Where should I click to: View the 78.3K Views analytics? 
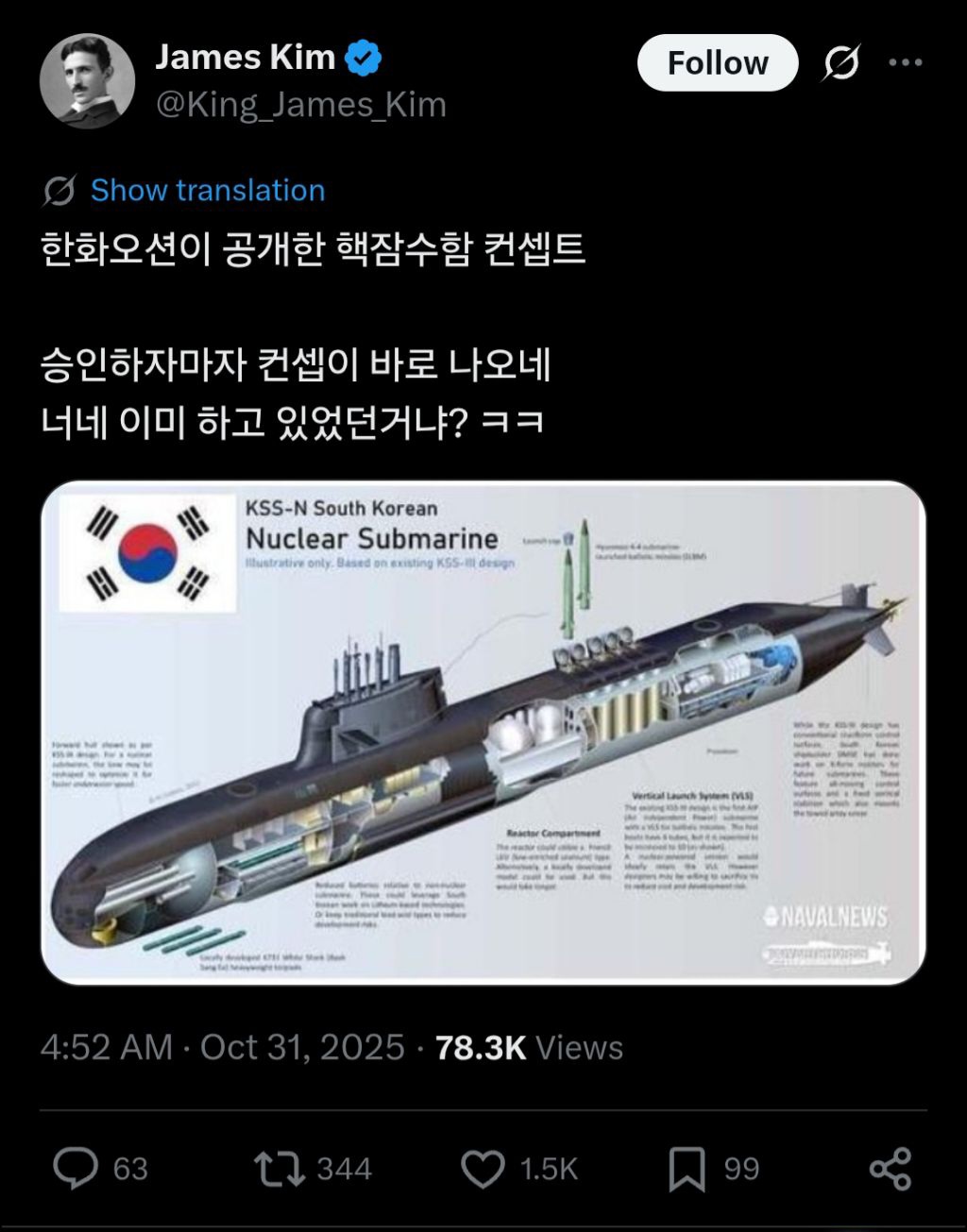click(529, 1048)
